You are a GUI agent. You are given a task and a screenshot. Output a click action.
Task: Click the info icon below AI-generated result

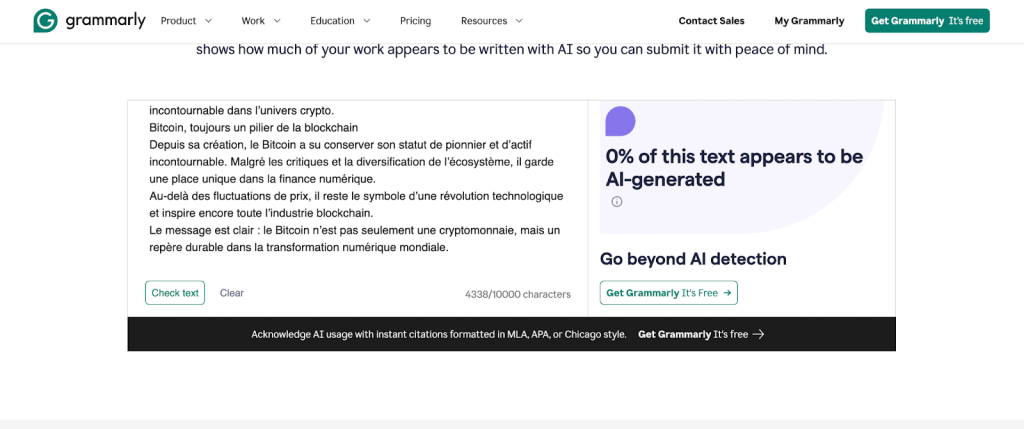pyautogui.click(x=617, y=202)
